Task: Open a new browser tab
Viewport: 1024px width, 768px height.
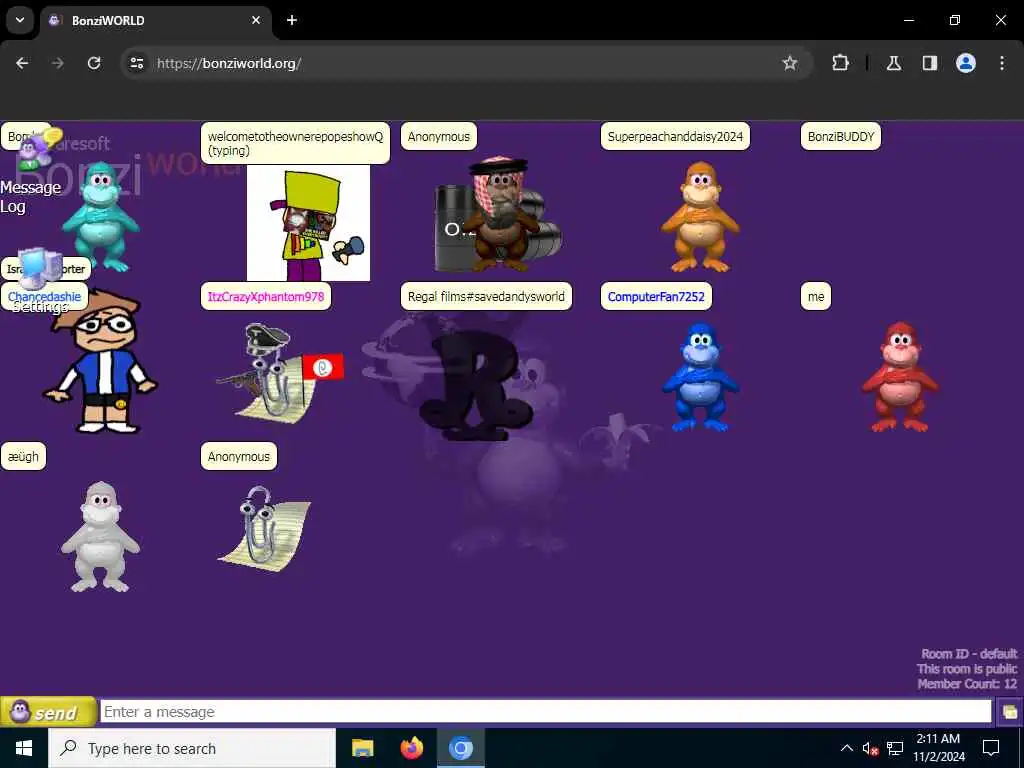Action: [292, 20]
